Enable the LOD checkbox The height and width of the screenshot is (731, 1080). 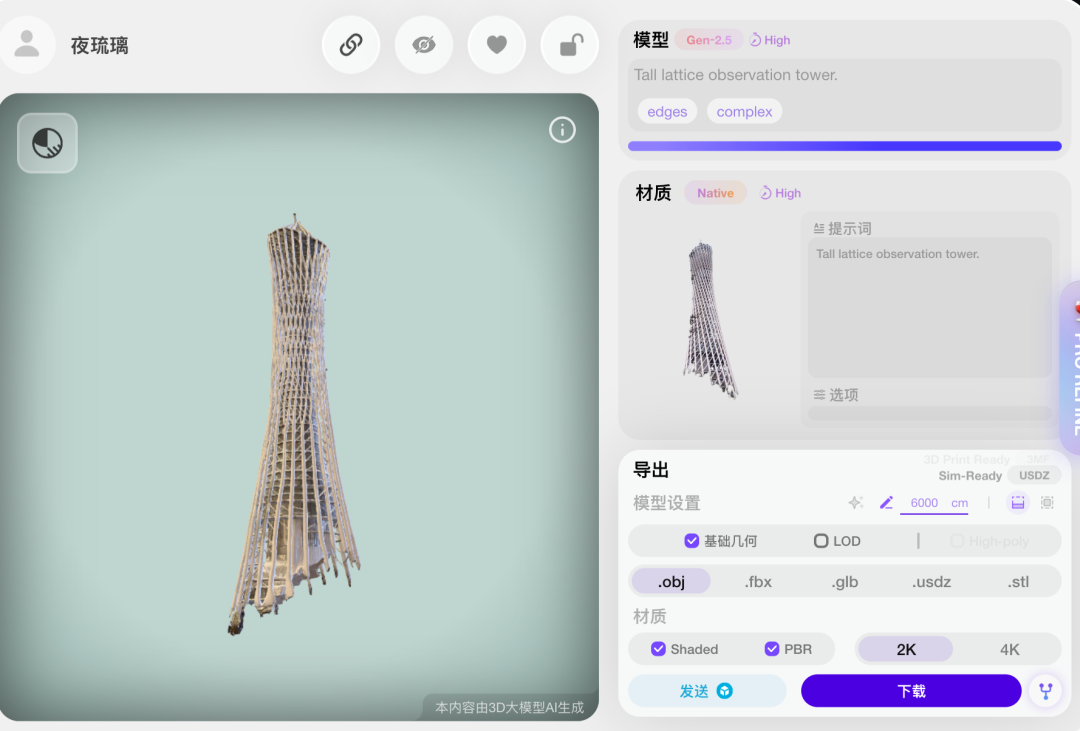[x=820, y=541]
